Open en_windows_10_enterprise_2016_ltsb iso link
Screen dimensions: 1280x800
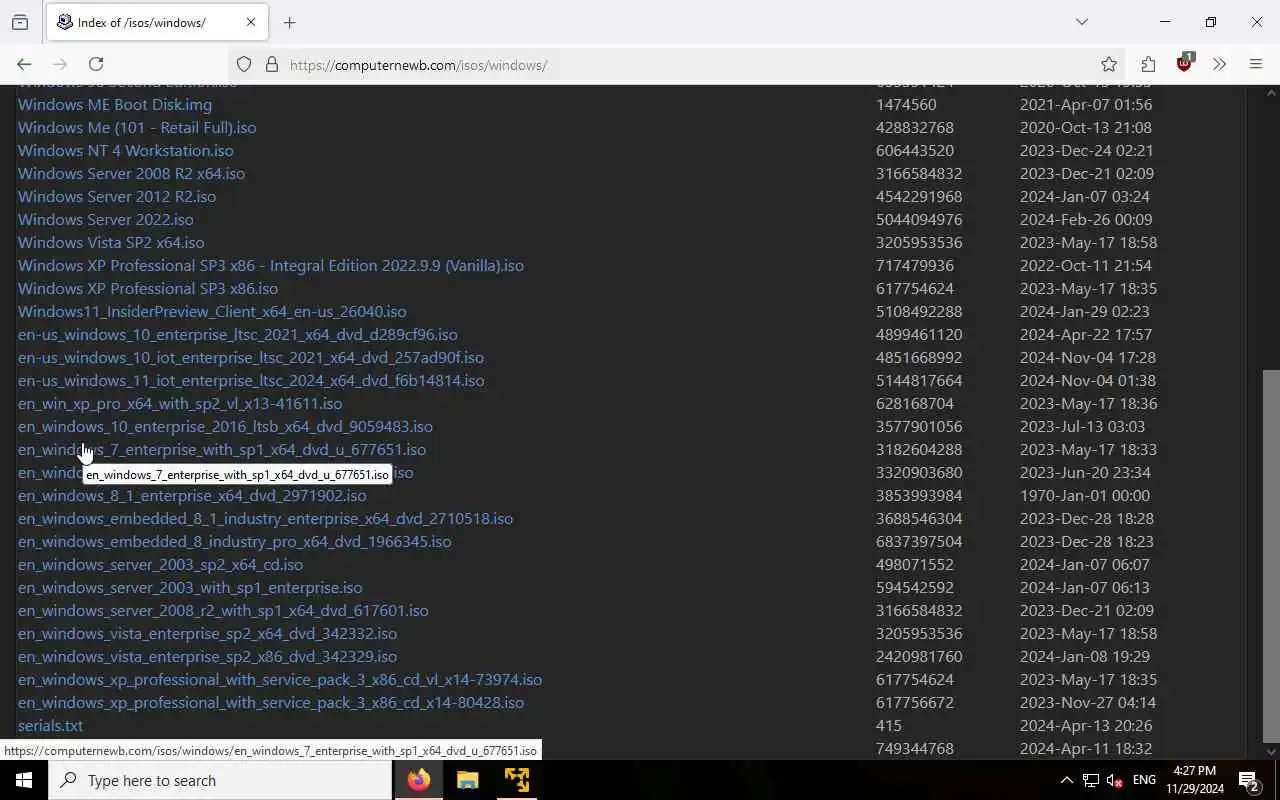point(225,426)
